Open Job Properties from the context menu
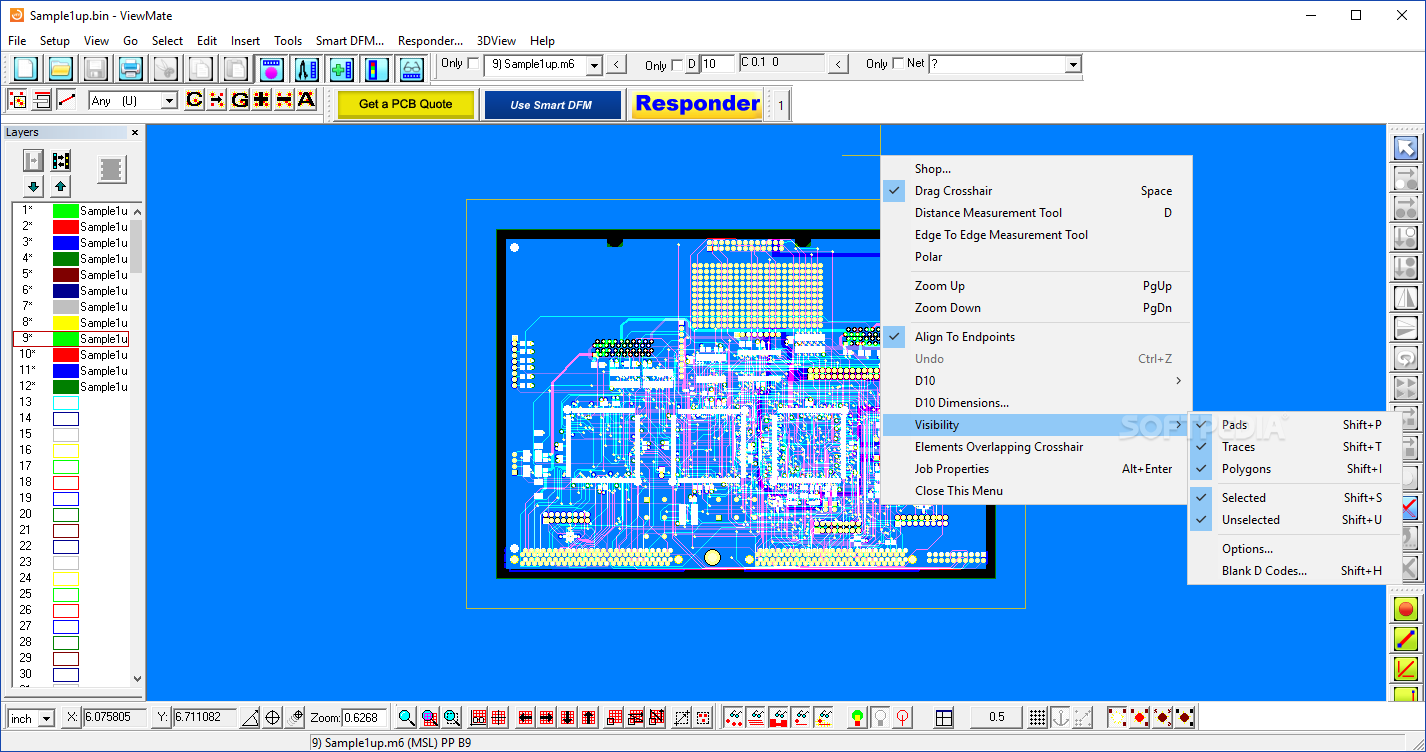This screenshot has width=1426, height=752. [x=951, y=468]
